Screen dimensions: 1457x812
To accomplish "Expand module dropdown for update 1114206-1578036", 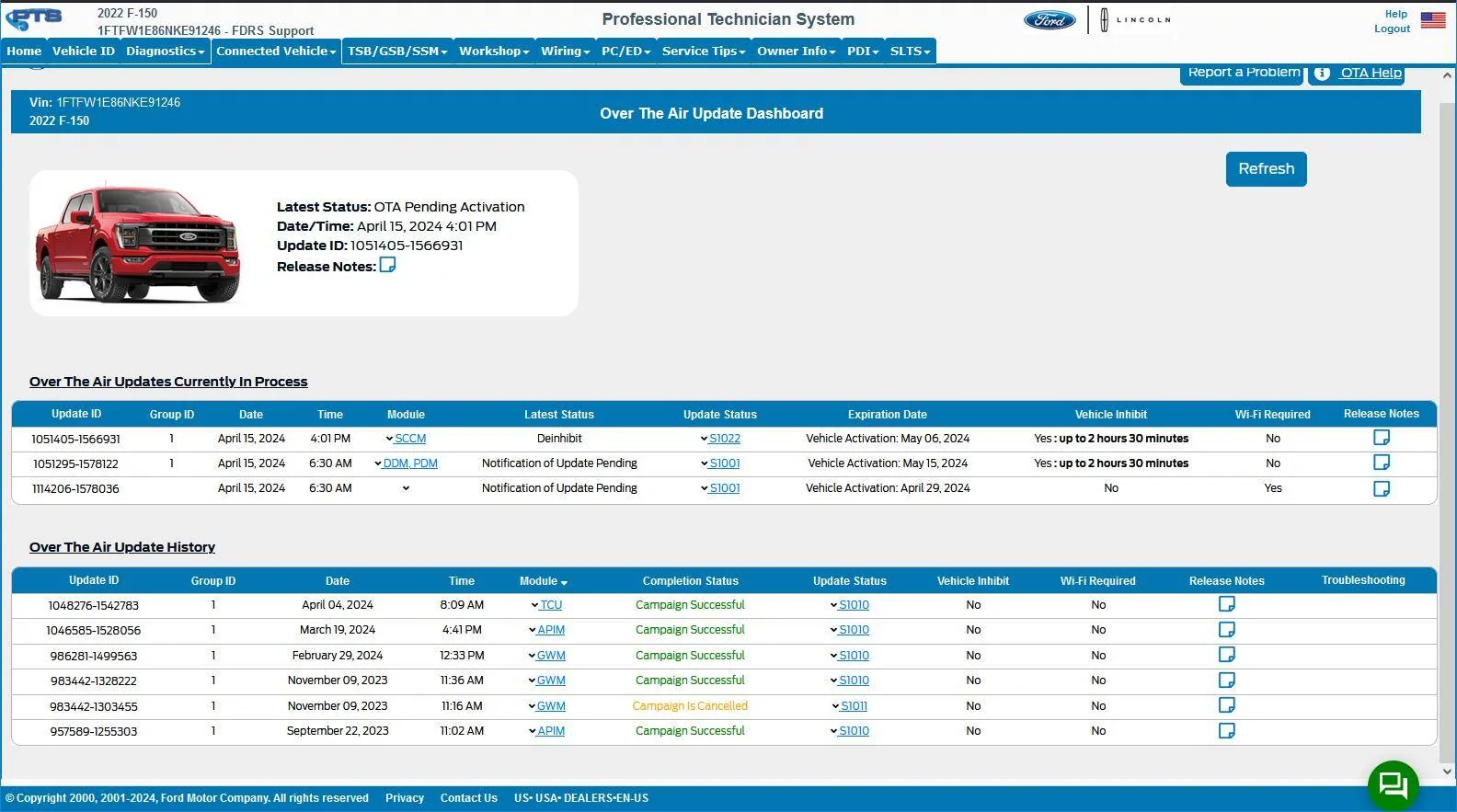I will click(406, 488).
